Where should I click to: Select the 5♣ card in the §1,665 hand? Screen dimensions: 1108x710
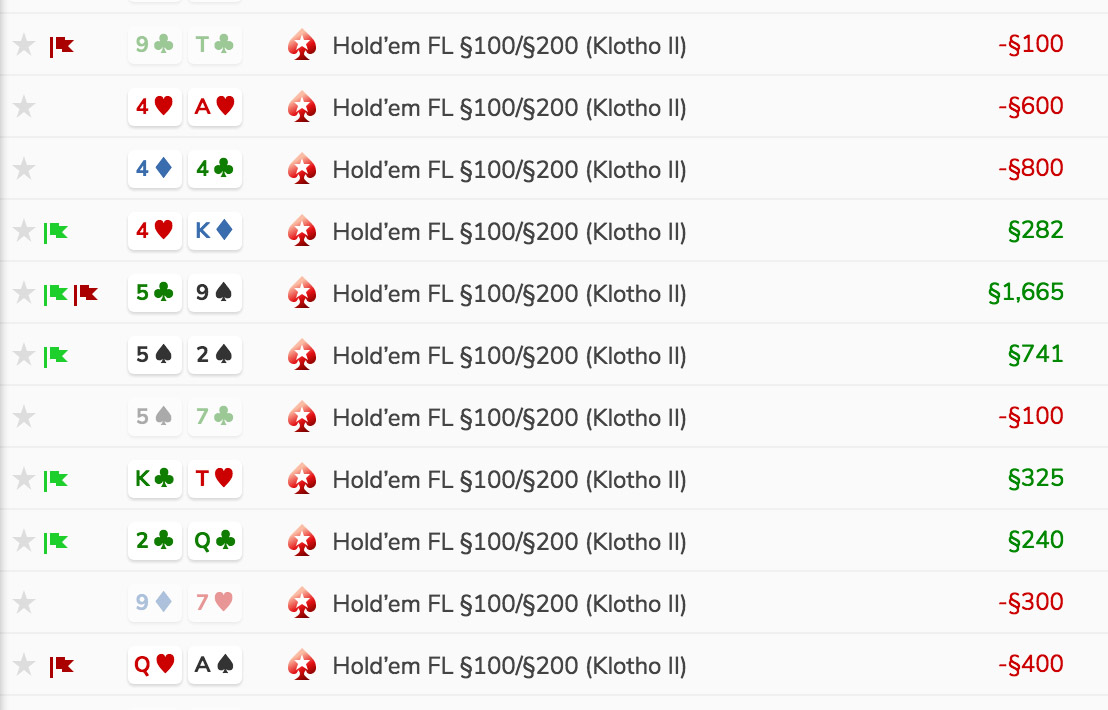[155, 292]
